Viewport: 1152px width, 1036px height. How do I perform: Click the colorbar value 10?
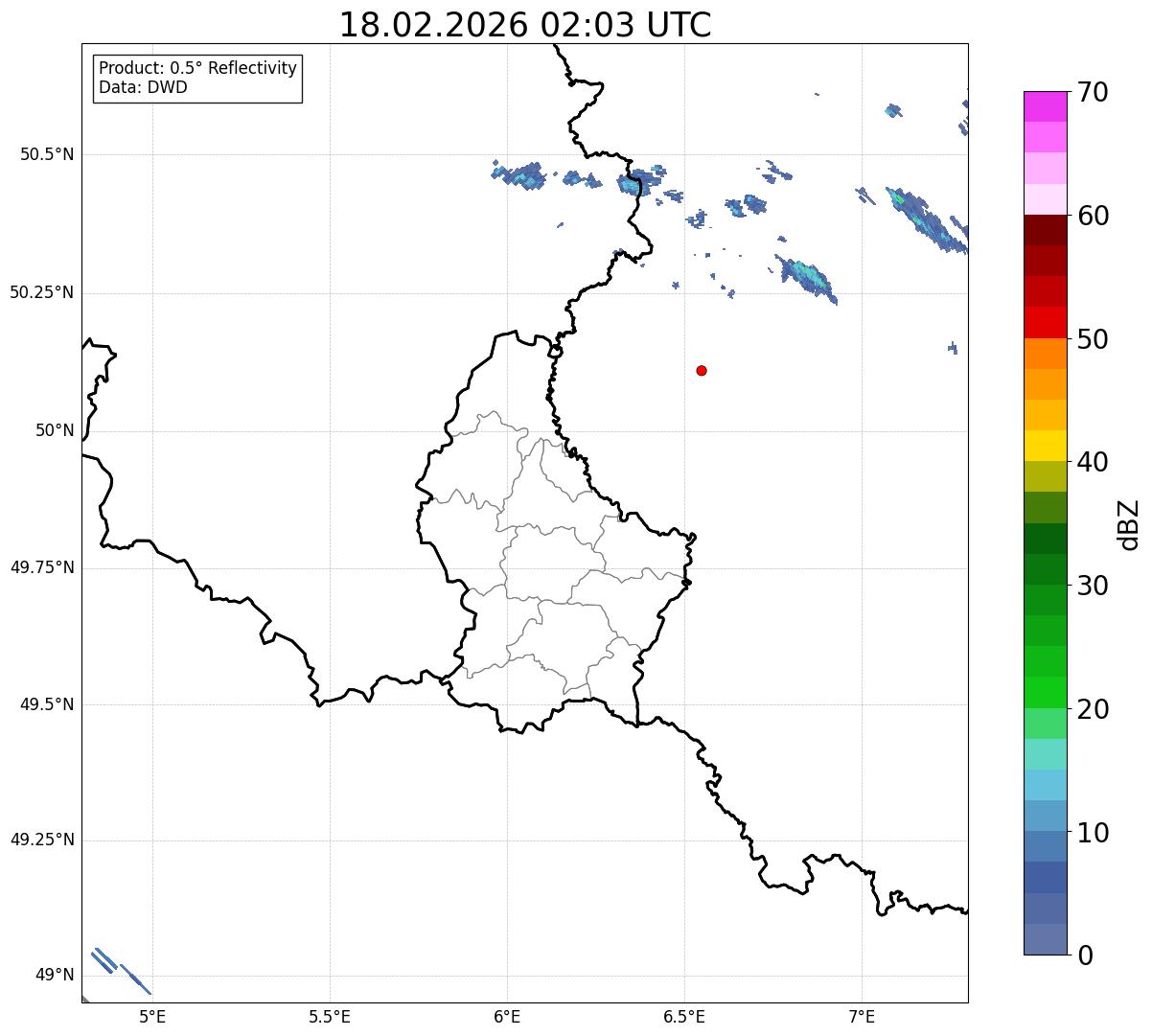pyautogui.click(x=1093, y=833)
